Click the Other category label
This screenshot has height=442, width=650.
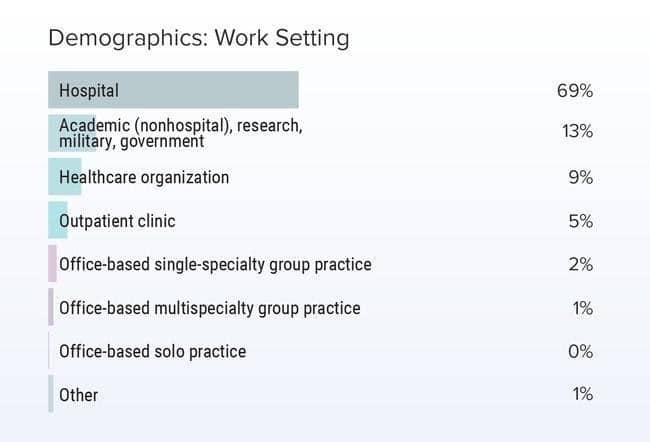[x=79, y=395]
